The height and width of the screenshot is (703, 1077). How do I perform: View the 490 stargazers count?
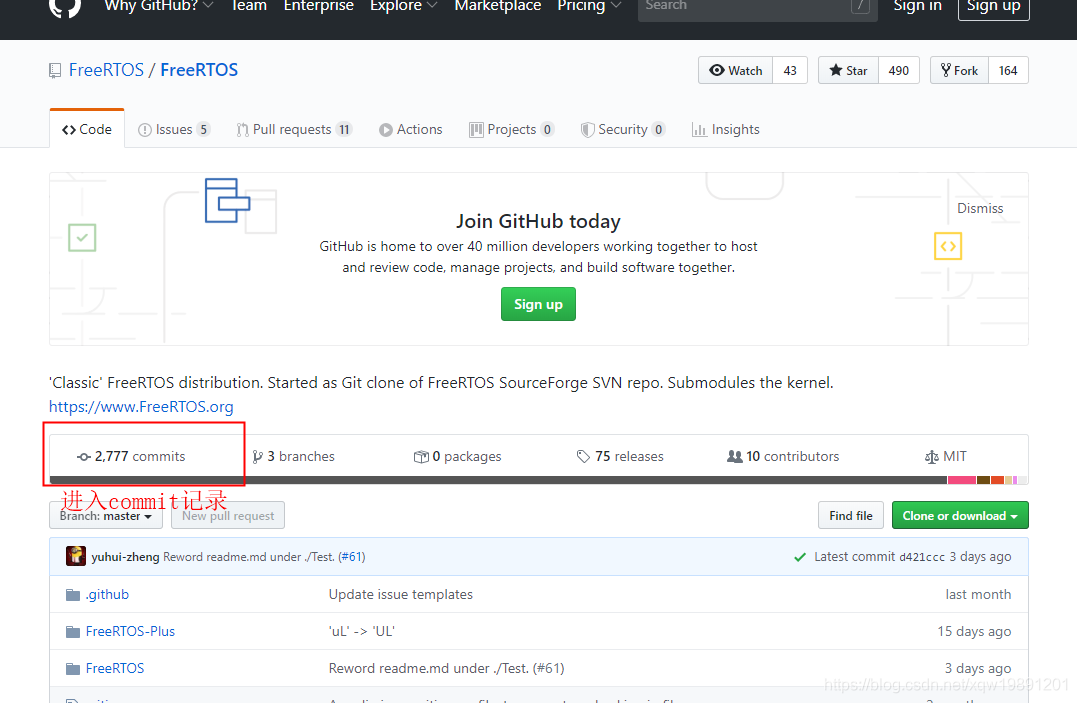(x=898, y=70)
